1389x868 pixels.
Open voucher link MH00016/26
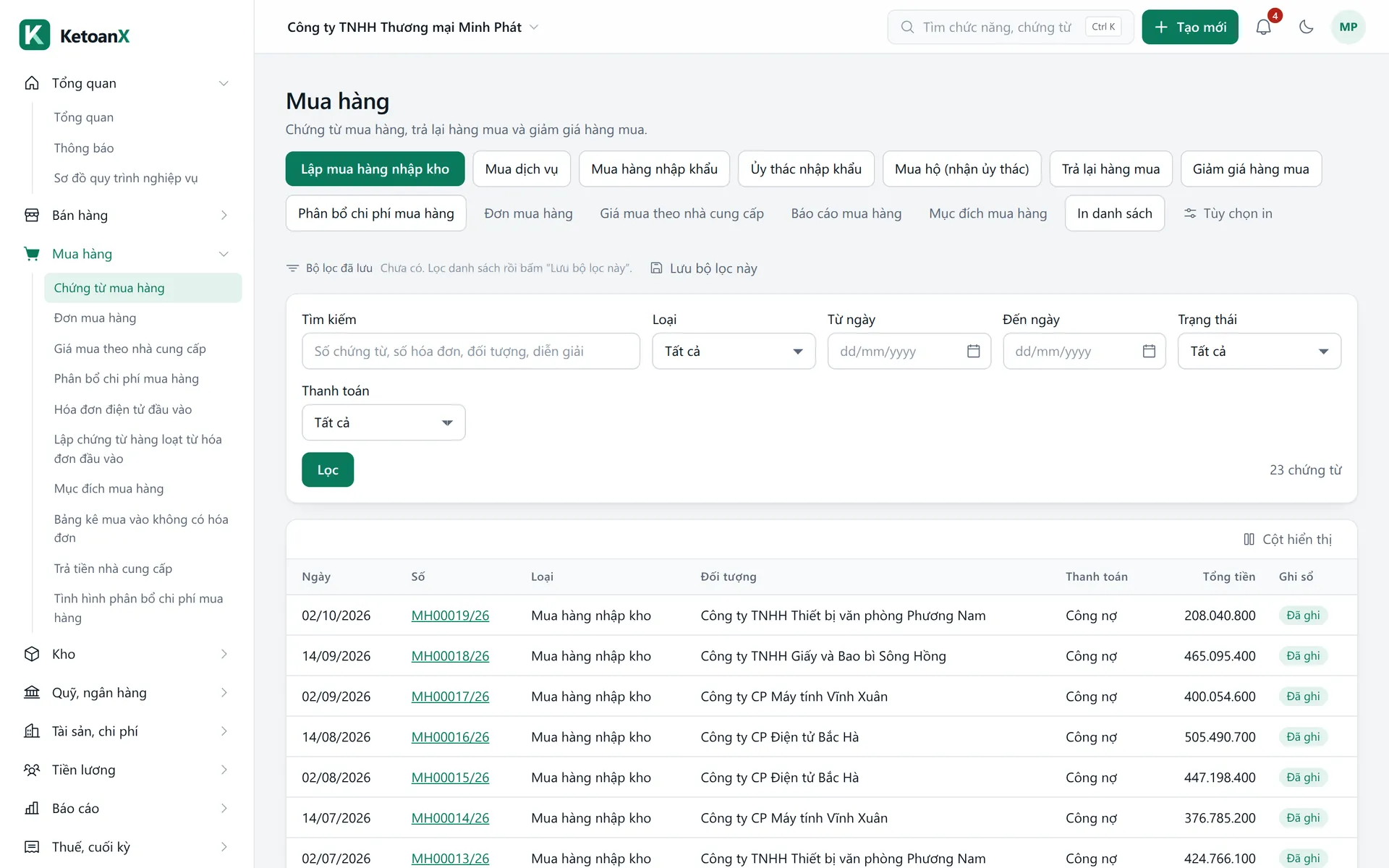(x=450, y=737)
